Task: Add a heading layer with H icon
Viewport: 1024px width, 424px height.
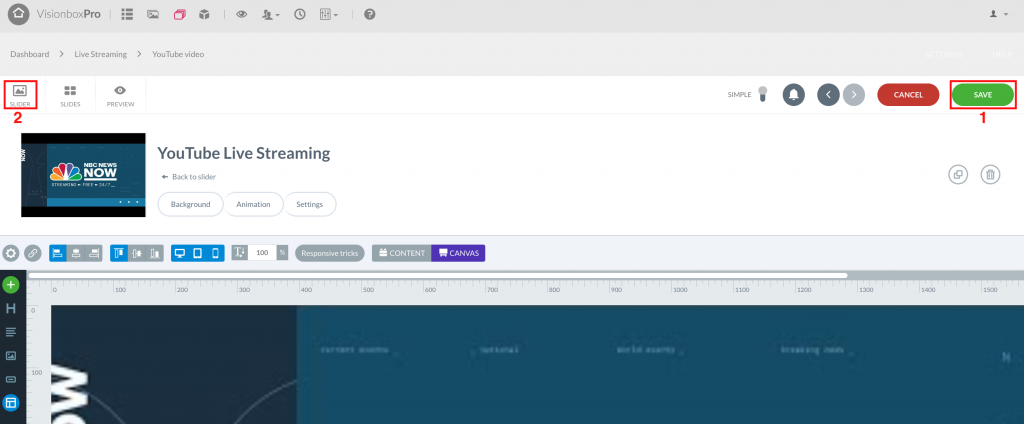Action: point(10,308)
